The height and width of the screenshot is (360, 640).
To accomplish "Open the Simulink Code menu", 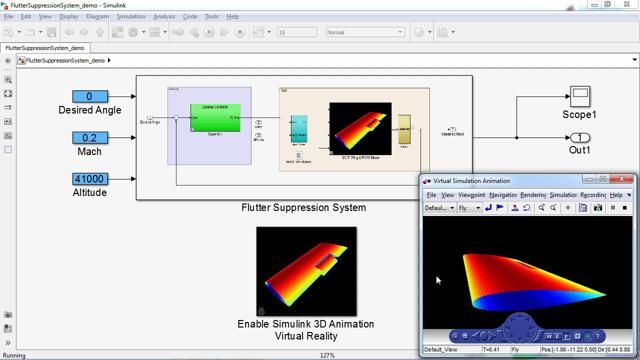I will (x=190, y=17).
